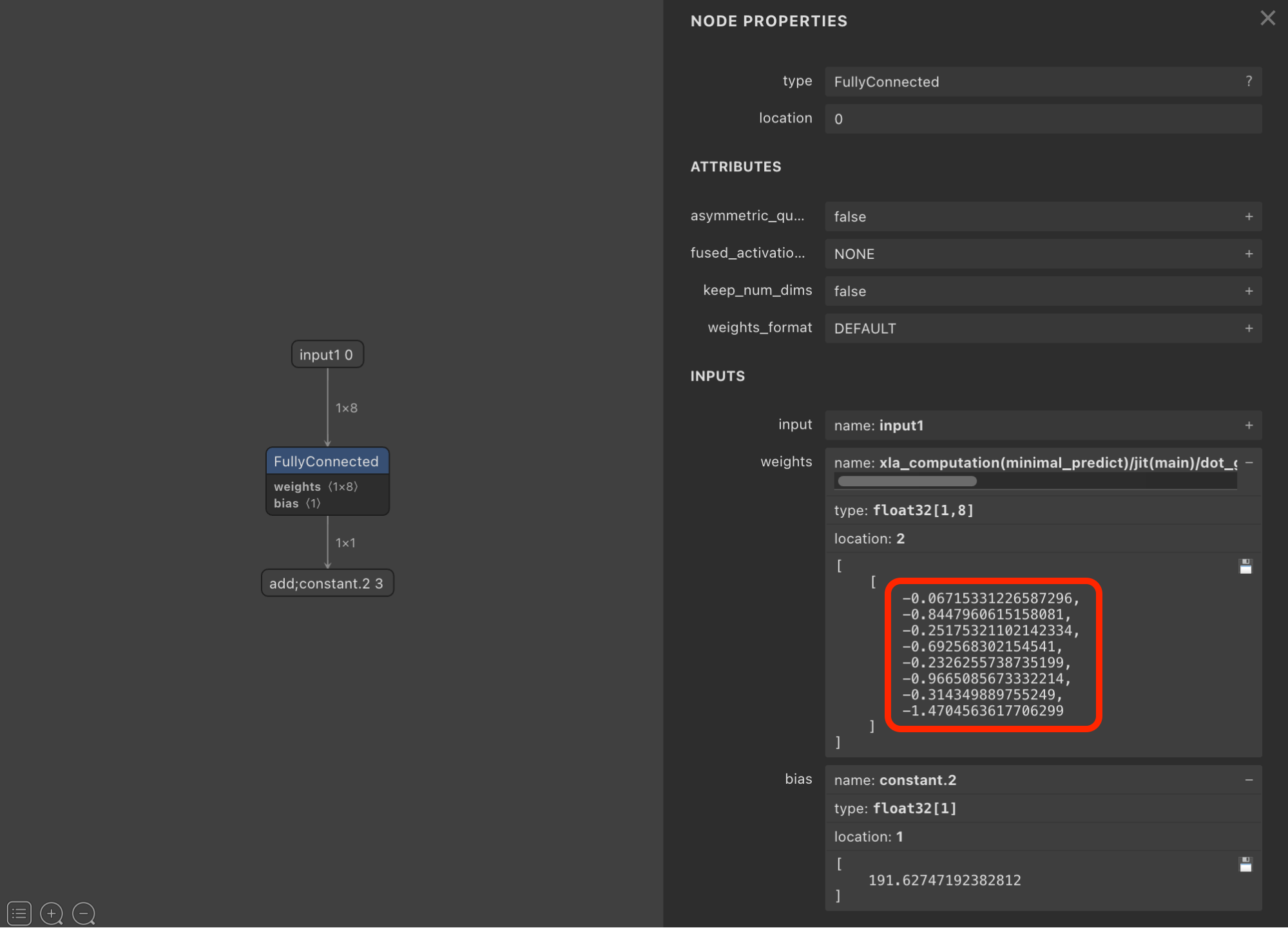Expand the keep_num_dims attribute plus
Image resolution: width=1288 pixels, height=928 pixels.
point(1249,291)
